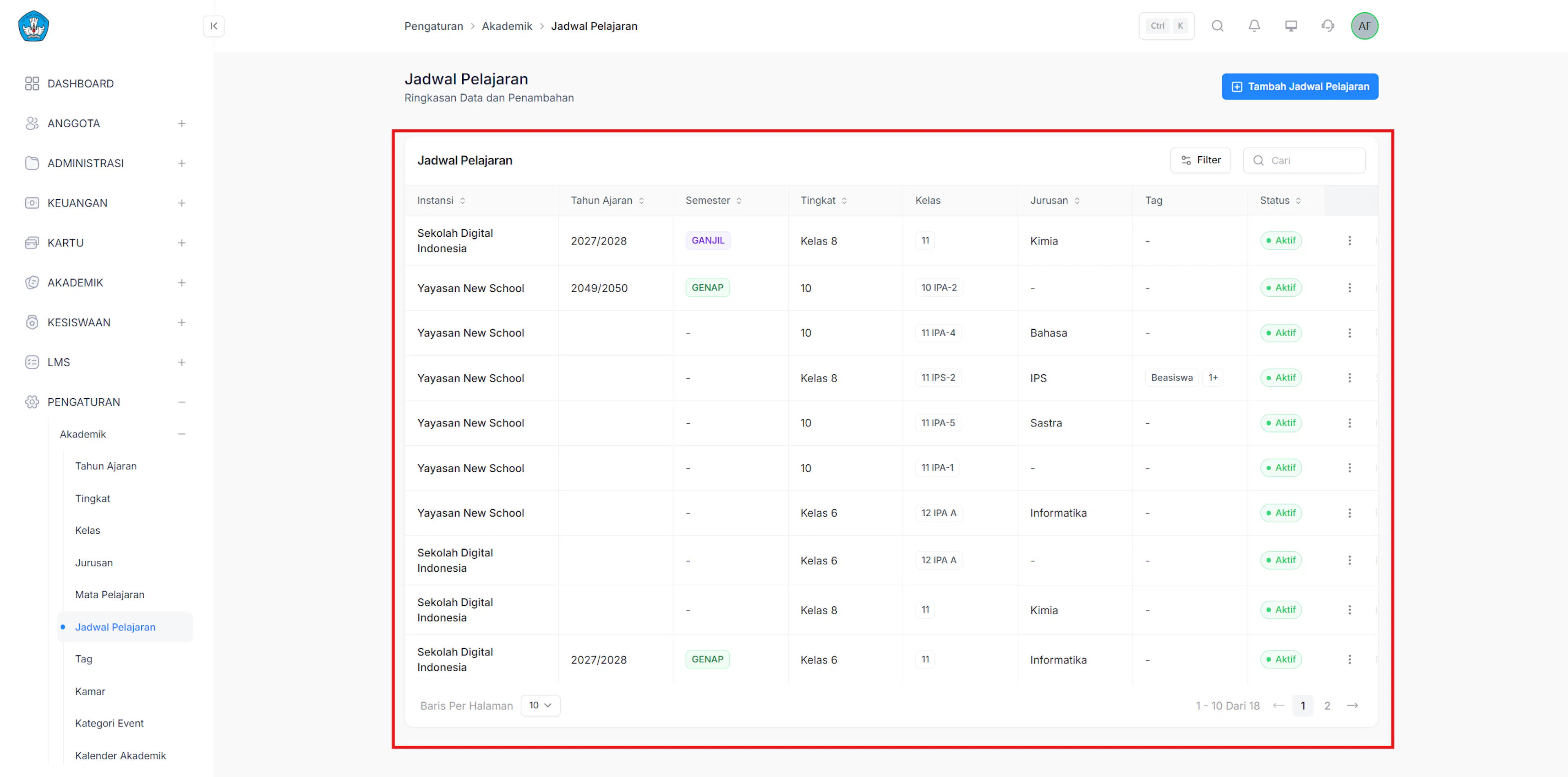Click the monitor display icon in header
The width and height of the screenshot is (1568, 777).
point(1291,26)
